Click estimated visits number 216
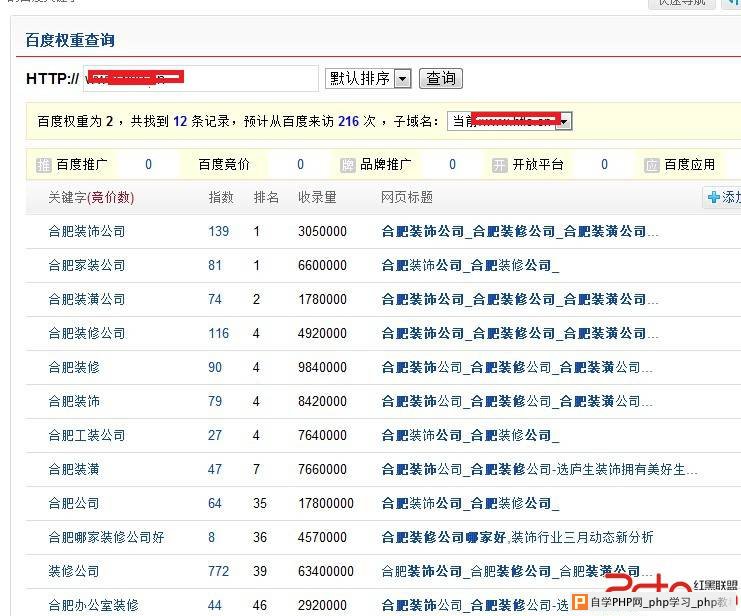 pyautogui.click(x=349, y=121)
